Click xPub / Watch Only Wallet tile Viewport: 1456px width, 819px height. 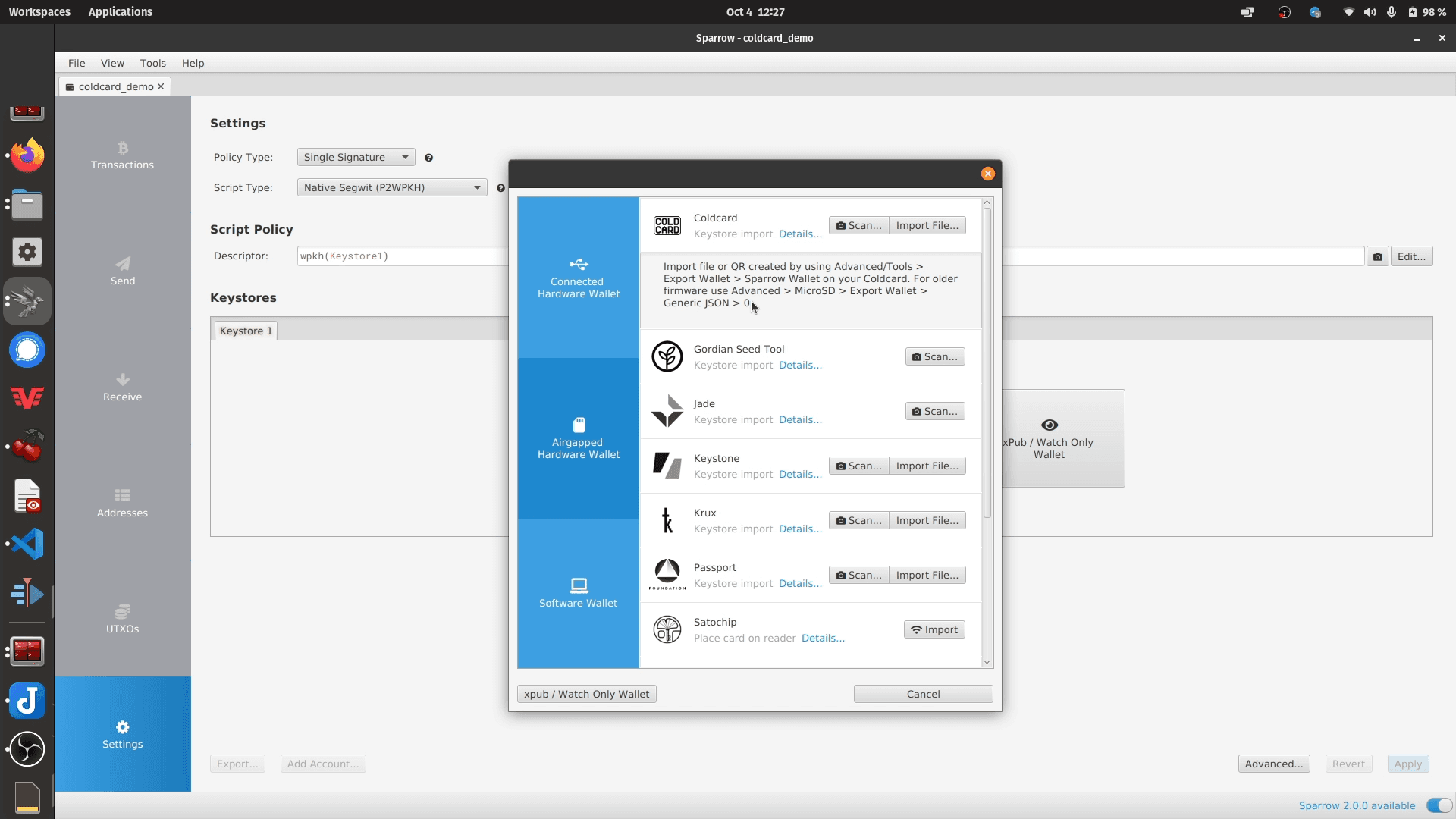coord(1063,438)
